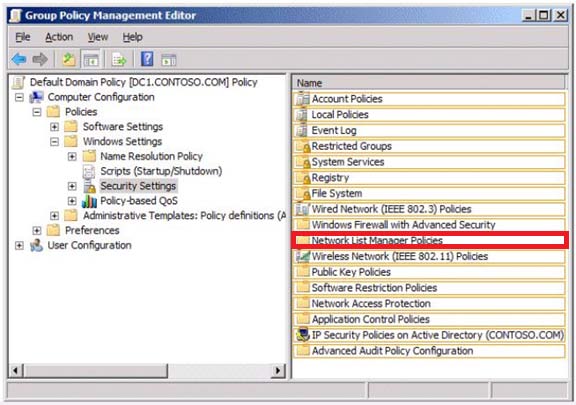
Task: Click the blue Back arrow toolbar icon
Action: [19, 59]
